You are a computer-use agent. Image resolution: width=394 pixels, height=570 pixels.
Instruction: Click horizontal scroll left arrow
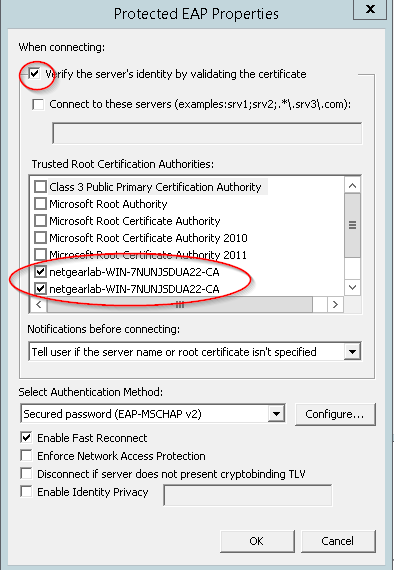pos(39,304)
